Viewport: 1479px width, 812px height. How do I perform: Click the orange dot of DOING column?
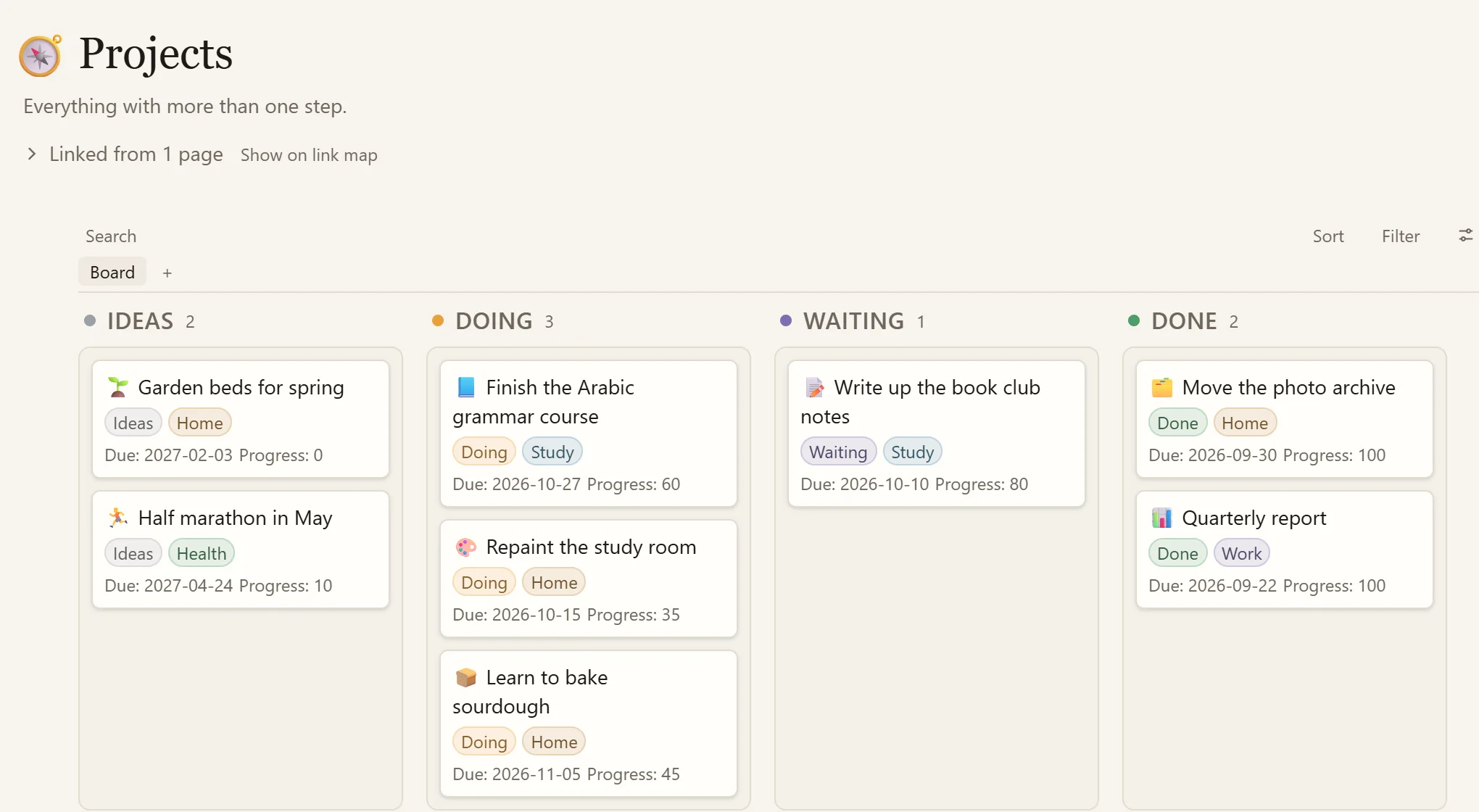438,320
